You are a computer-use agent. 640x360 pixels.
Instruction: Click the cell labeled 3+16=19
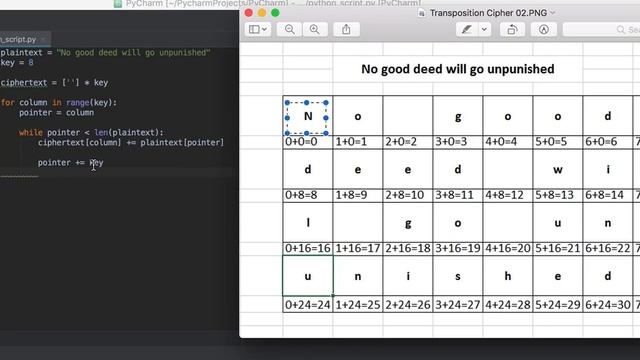tap(458, 248)
